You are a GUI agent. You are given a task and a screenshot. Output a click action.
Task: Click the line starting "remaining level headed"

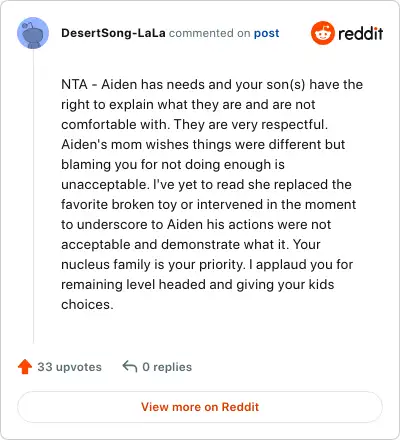[x=198, y=284]
